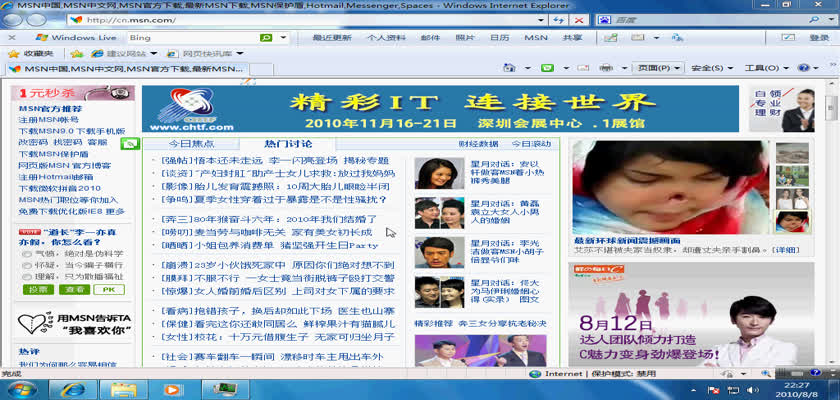Open the 工具(O) menu
The width and height of the screenshot is (840, 400).
tap(766, 68)
